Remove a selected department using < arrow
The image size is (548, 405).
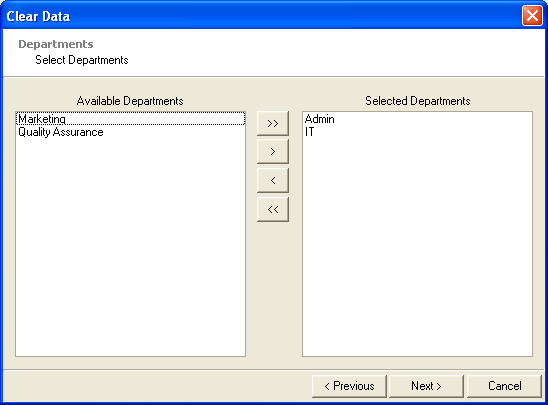point(273,180)
